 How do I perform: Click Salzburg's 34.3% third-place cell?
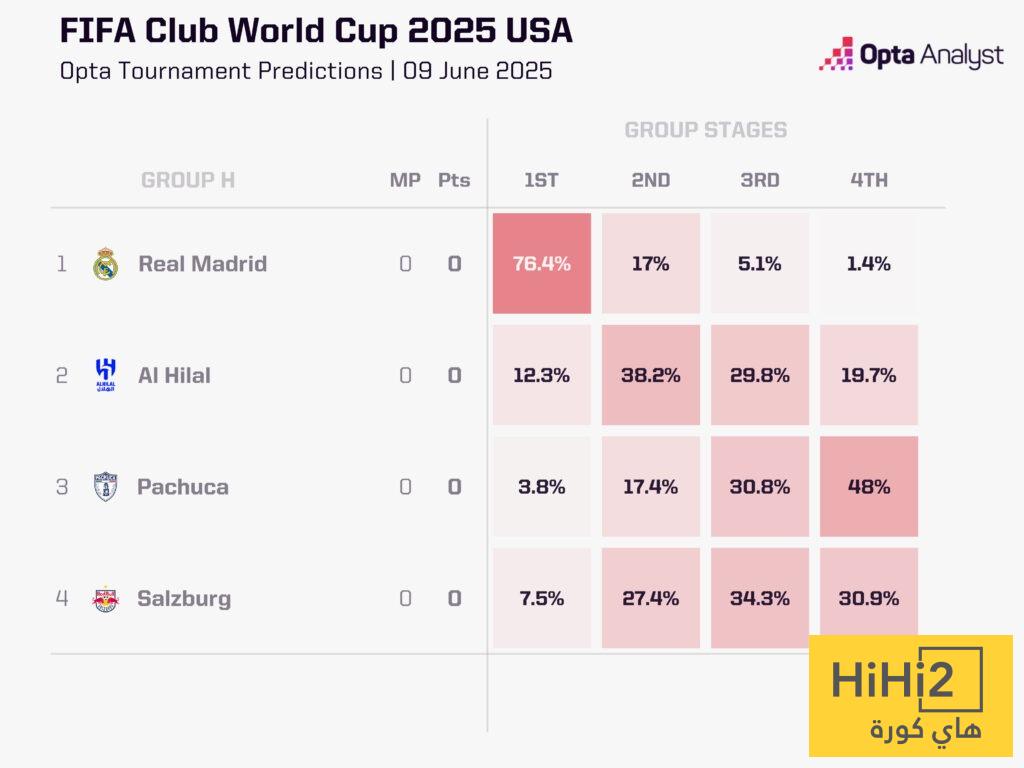[x=760, y=599]
